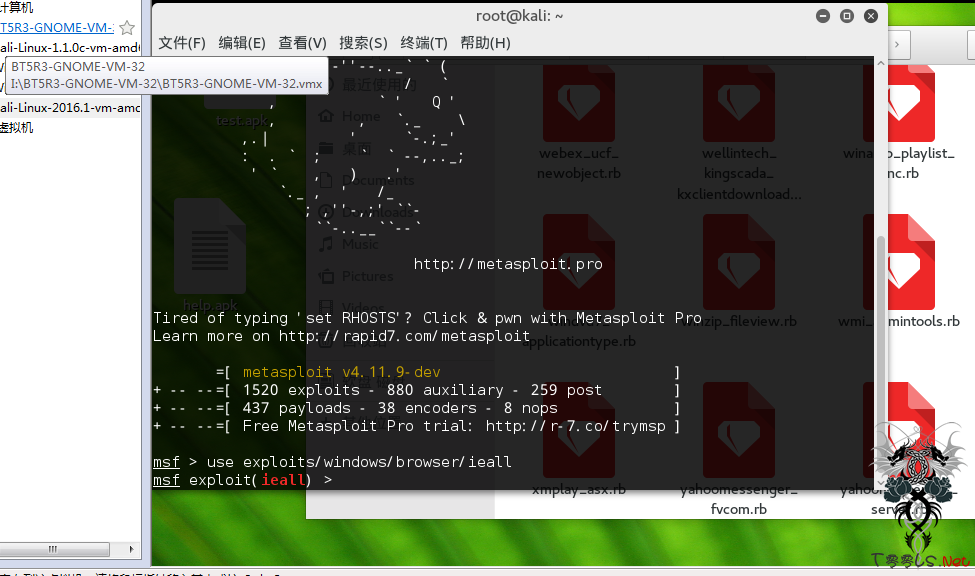
Task: Click the "use exploits/windows/browser/ieall" command text
Action: pyautogui.click(x=359, y=462)
